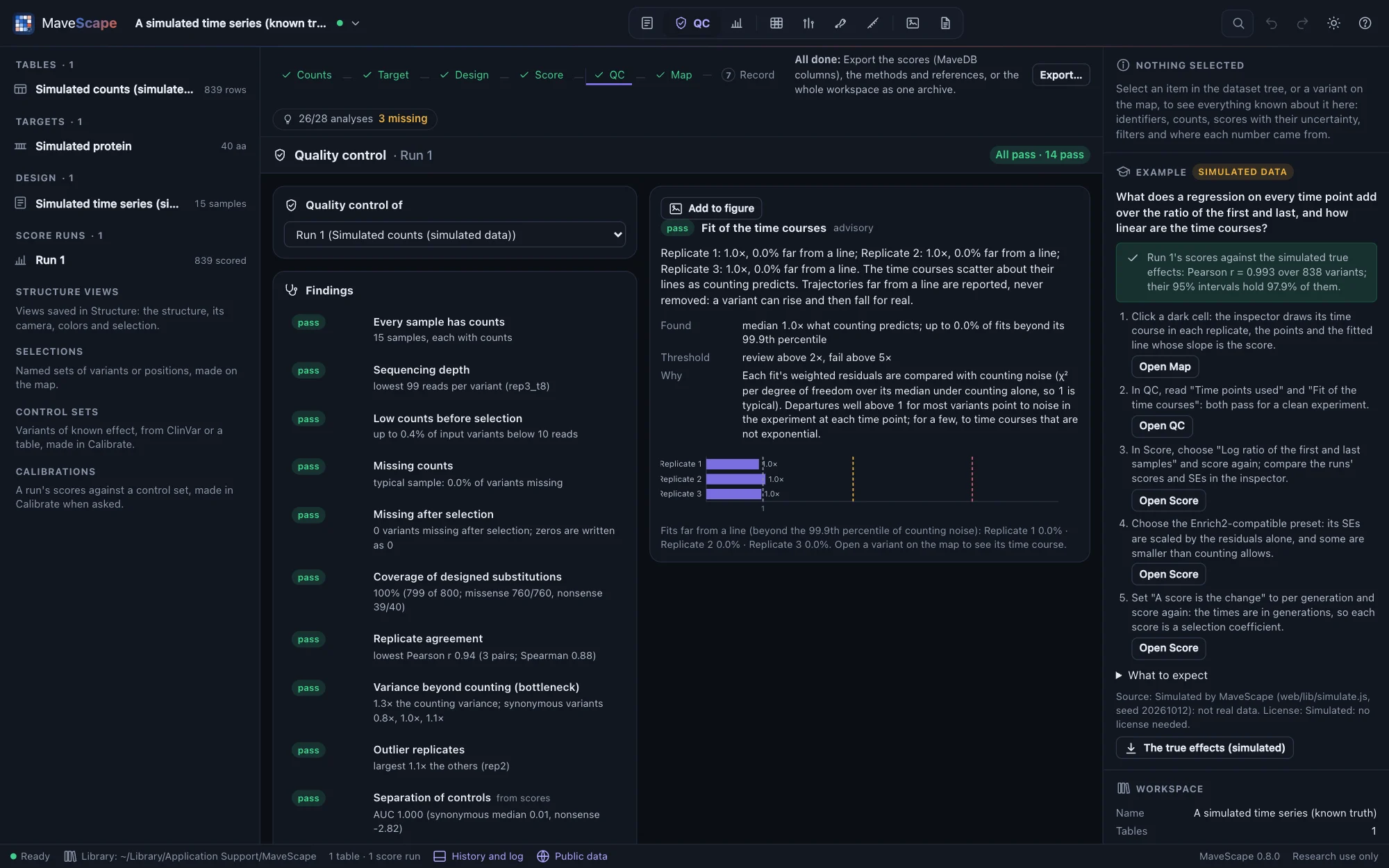
Task: Click the Export... button
Action: (x=1061, y=75)
